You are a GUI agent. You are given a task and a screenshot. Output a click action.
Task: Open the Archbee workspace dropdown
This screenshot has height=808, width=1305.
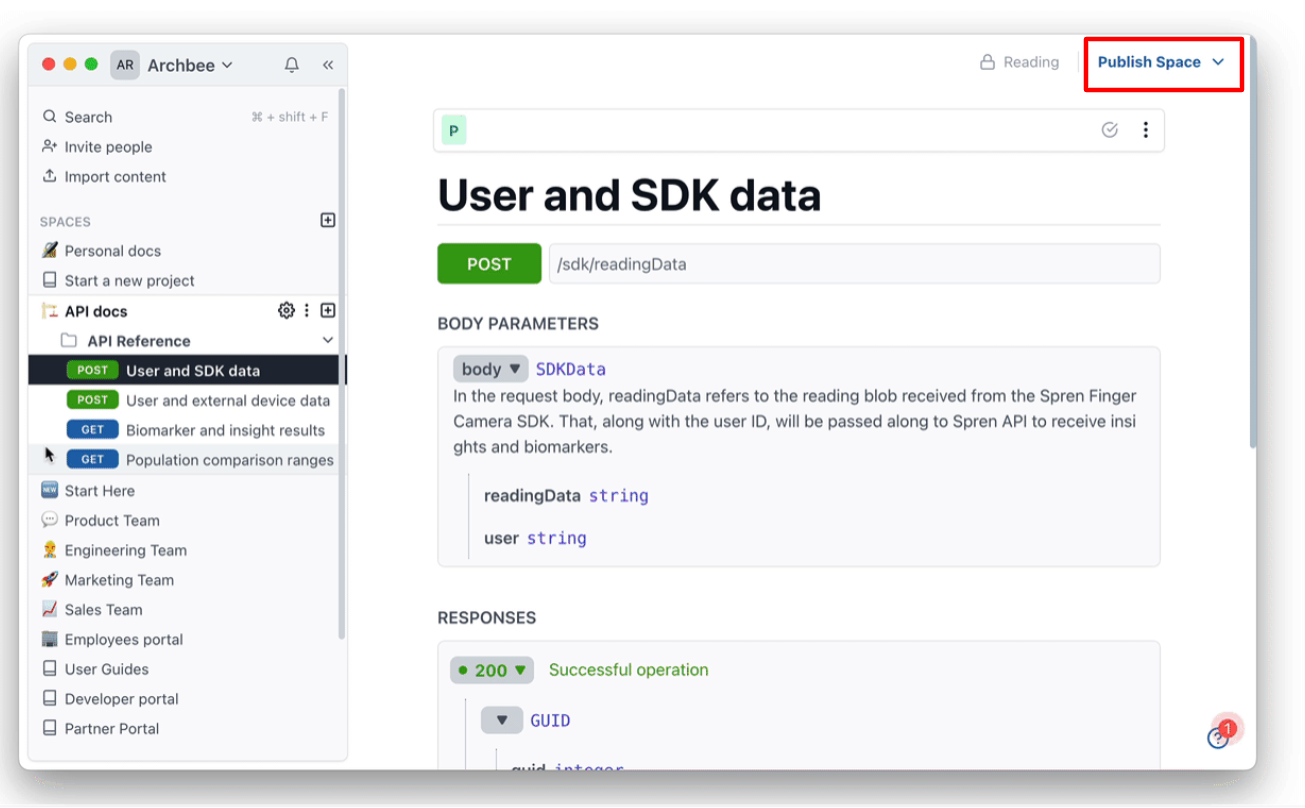pyautogui.click(x=189, y=64)
